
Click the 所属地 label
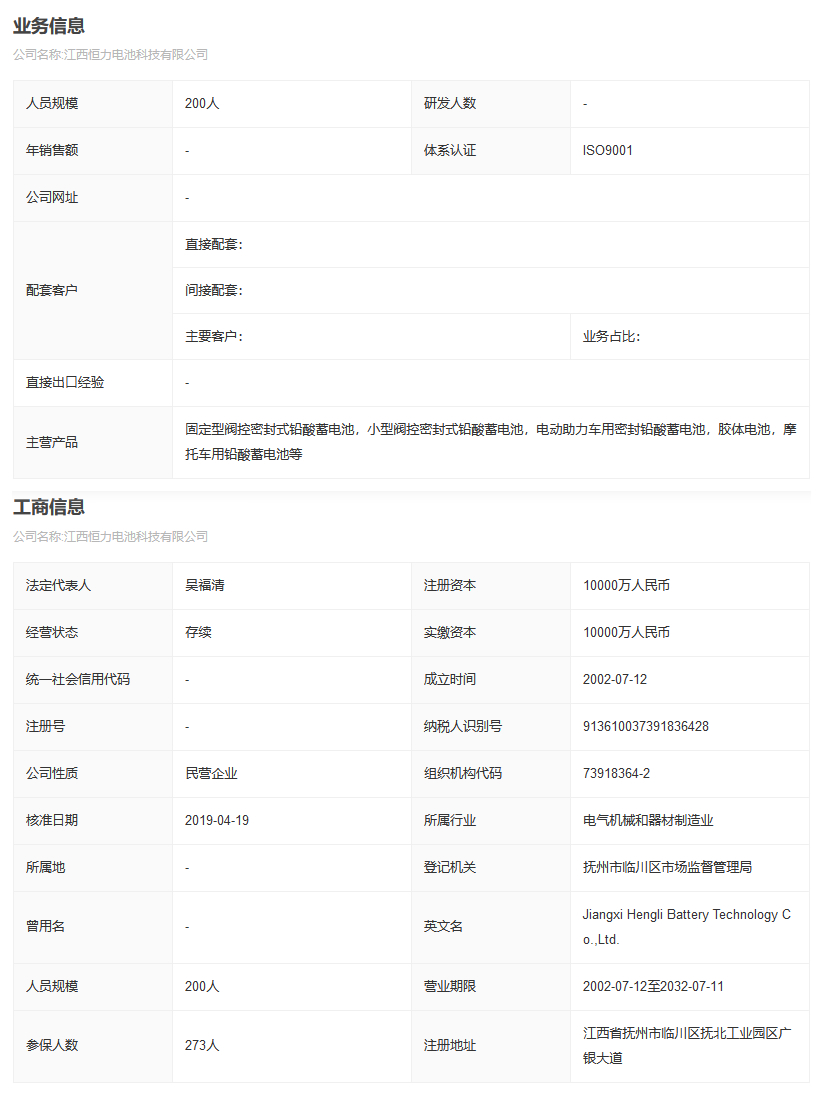click(x=46, y=867)
